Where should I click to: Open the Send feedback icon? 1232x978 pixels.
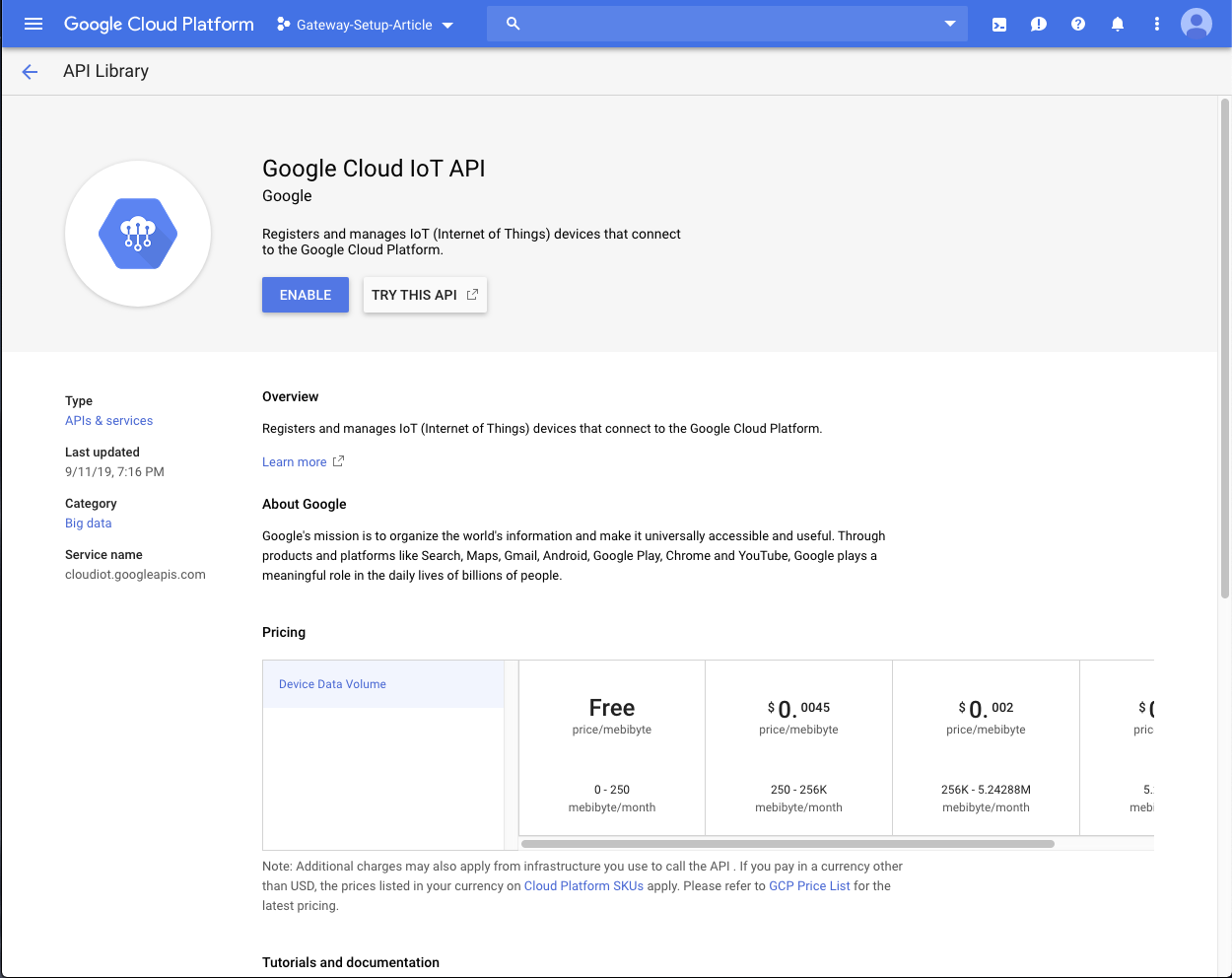(1038, 24)
